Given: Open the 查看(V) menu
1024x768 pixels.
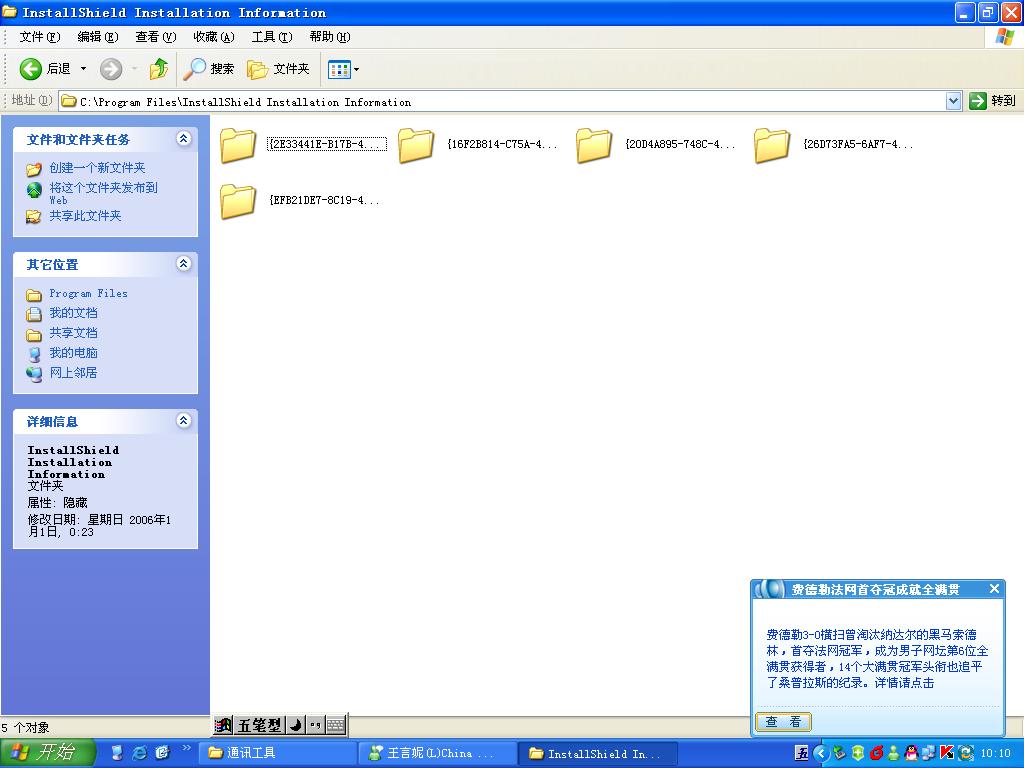Looking at the screenshot, I should tap(155, 37).
